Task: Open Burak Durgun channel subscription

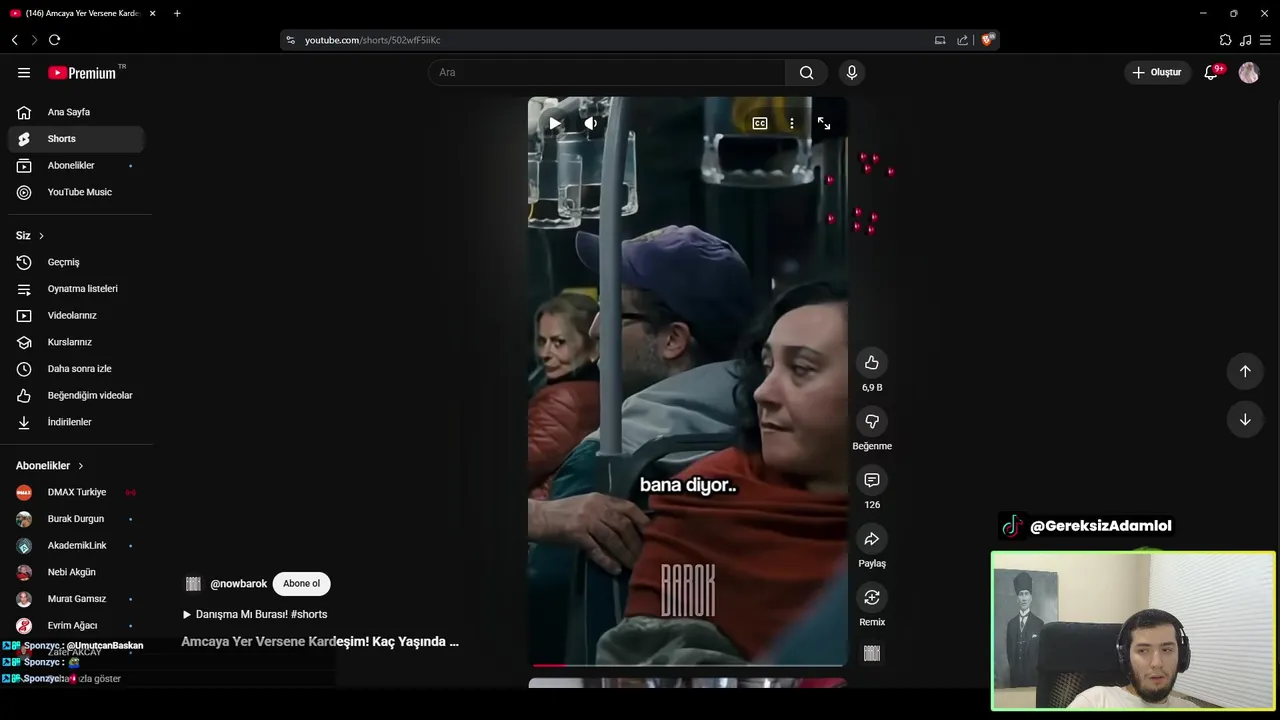Action: (x=76, y=519)
